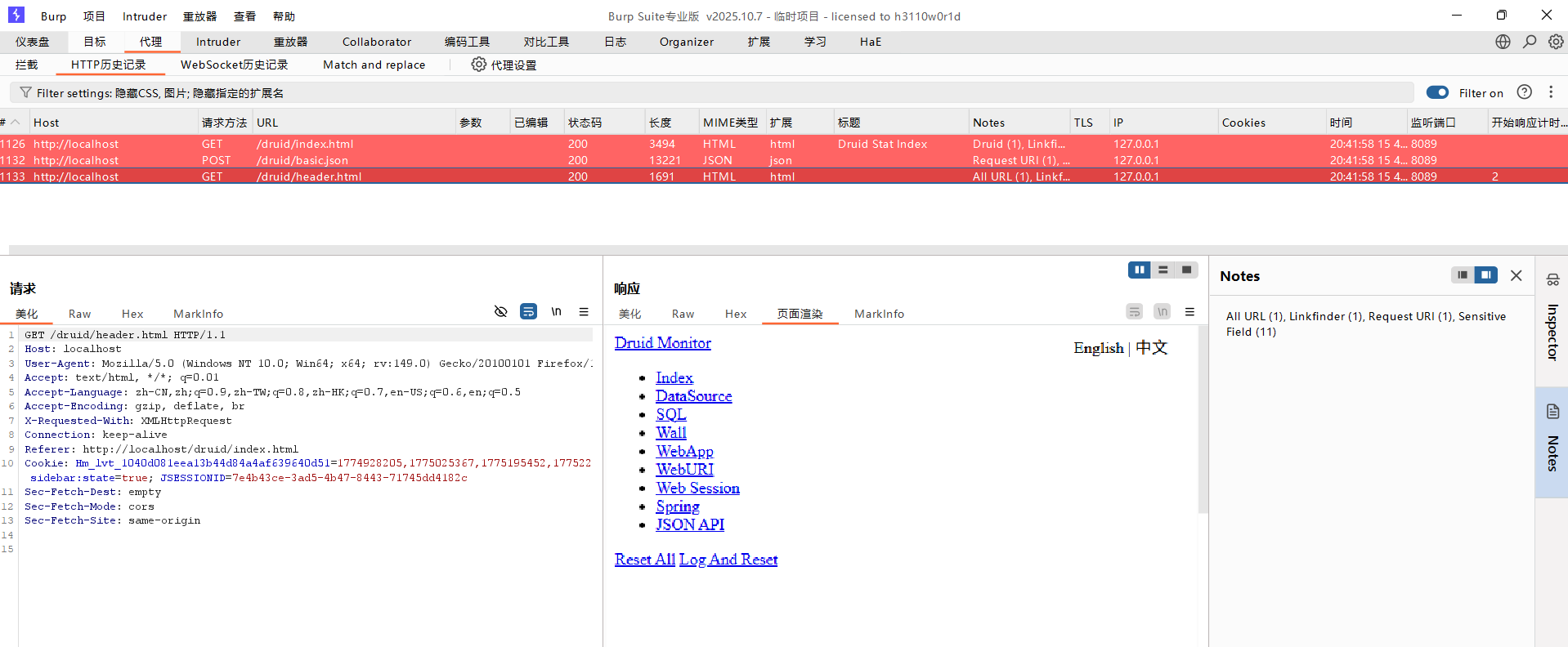Follow the Druid Monitor link
Screen dimensions: 1568x647
pos(663,343)
